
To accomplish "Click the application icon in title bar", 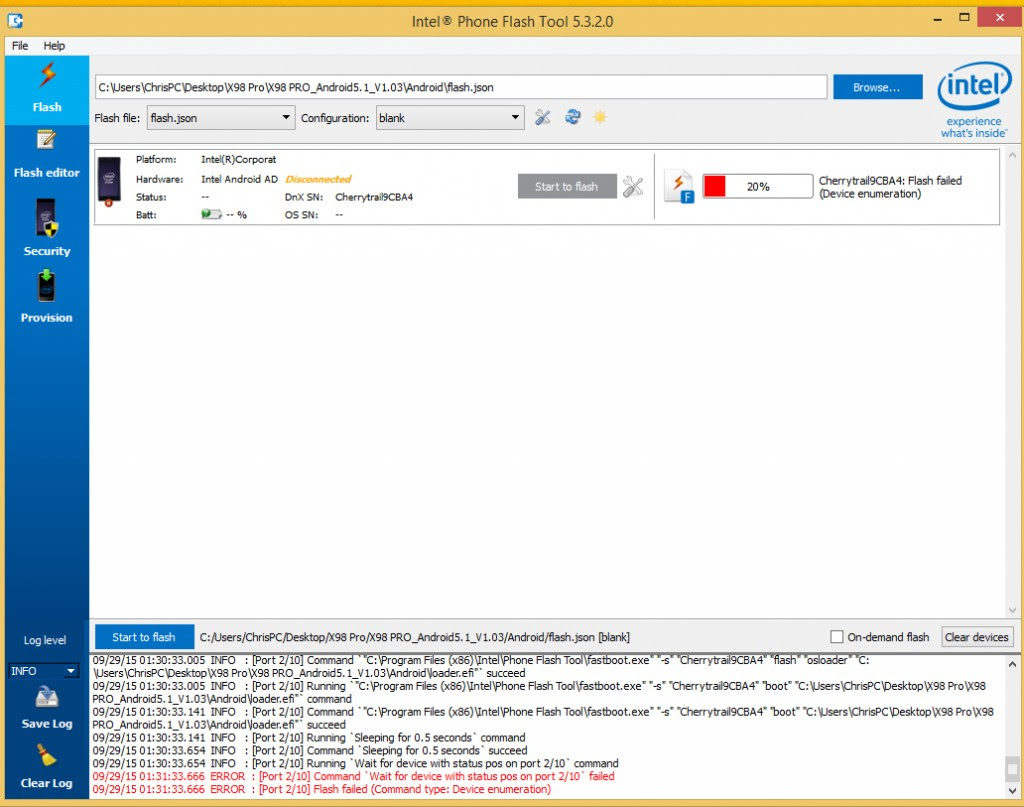I will coord(16,21).
